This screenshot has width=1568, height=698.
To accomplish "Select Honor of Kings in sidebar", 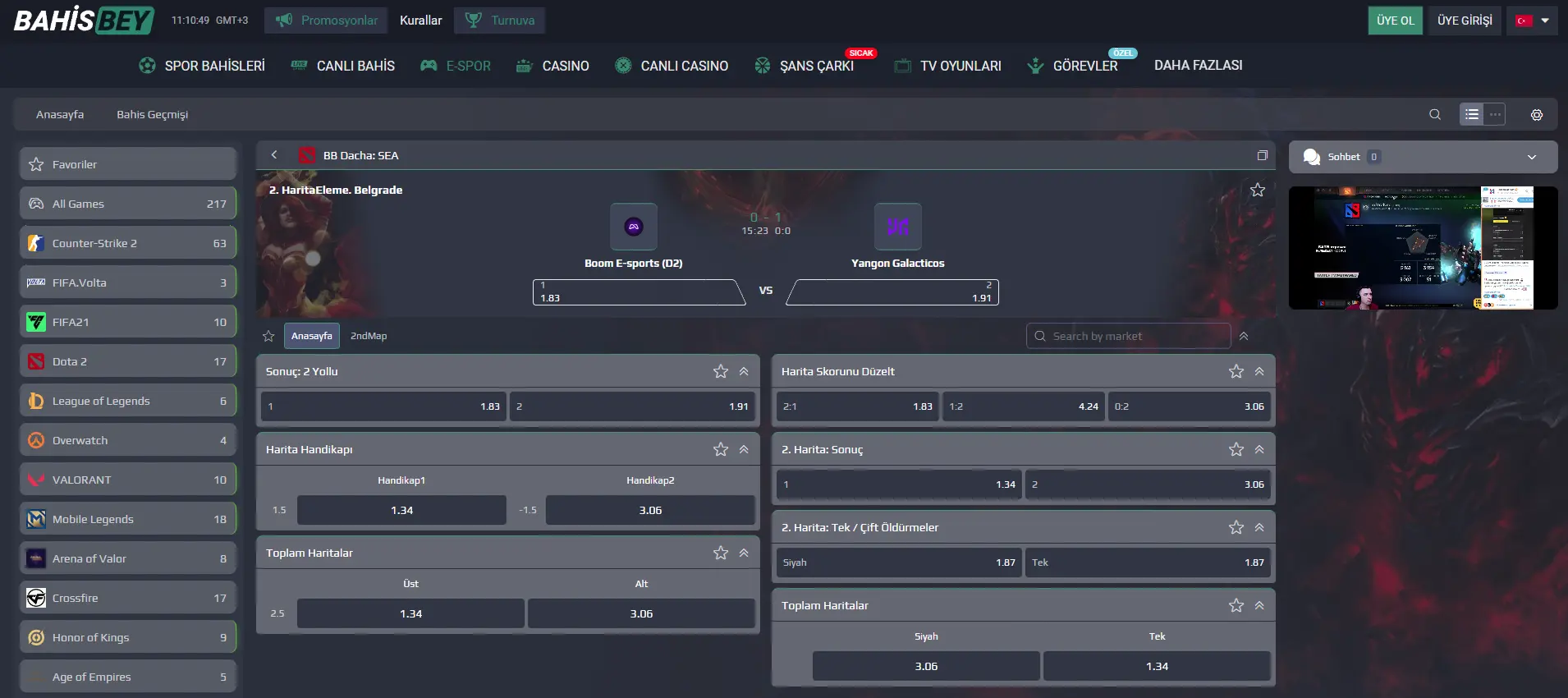I will tap(128, 637).
